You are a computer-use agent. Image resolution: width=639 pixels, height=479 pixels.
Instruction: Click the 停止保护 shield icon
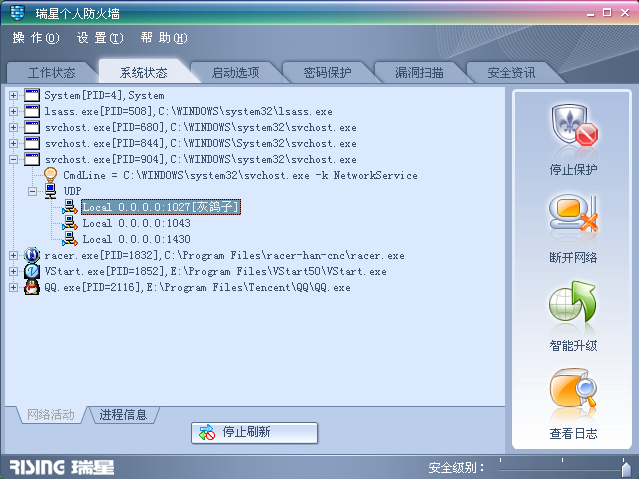tap(574, 125)
